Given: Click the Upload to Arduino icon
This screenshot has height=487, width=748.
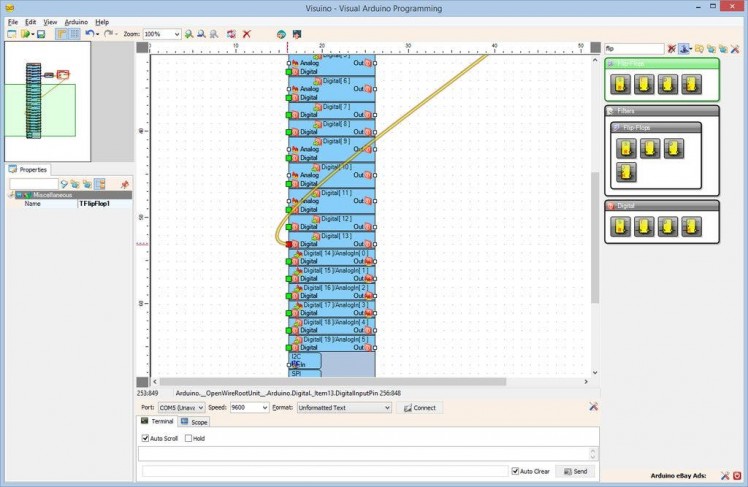Looking at the screenshot, I should click(296, 34).
